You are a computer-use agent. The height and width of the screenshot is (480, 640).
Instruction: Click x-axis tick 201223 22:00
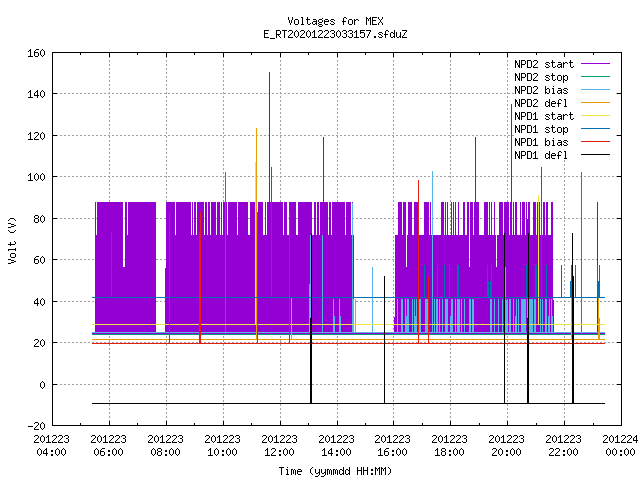pos(563,446)
